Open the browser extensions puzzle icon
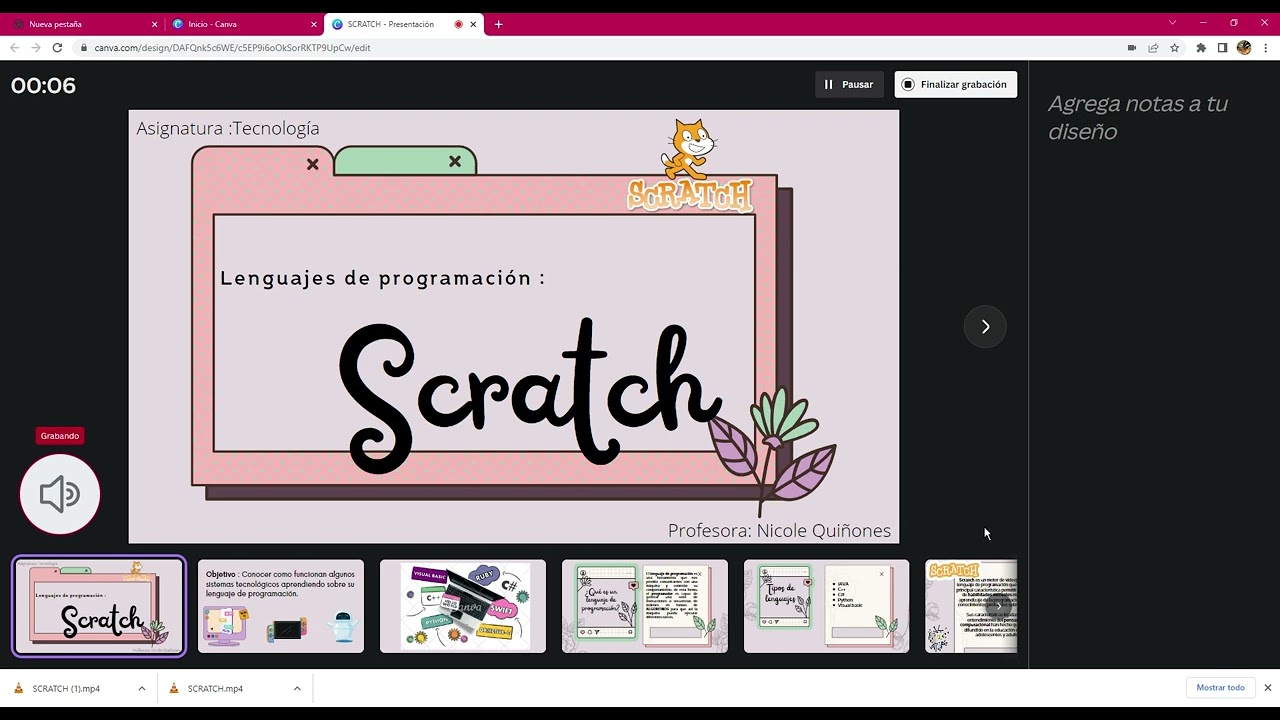Screen dimensions: 1280x720 (1201, 47)
